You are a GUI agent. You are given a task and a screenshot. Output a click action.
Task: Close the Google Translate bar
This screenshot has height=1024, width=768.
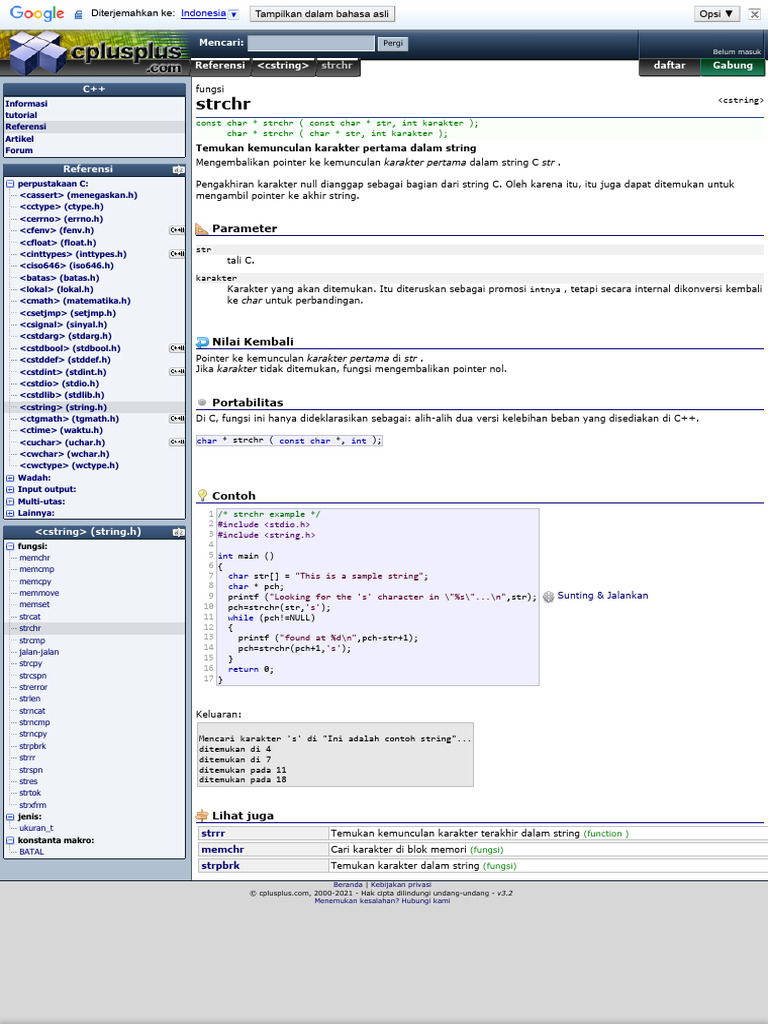(x=756, y=14)
